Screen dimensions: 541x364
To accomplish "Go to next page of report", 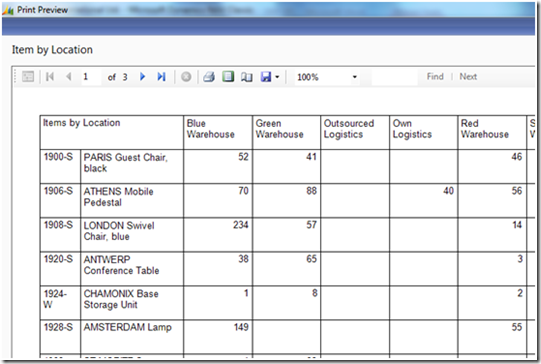I will coord(142,77).
